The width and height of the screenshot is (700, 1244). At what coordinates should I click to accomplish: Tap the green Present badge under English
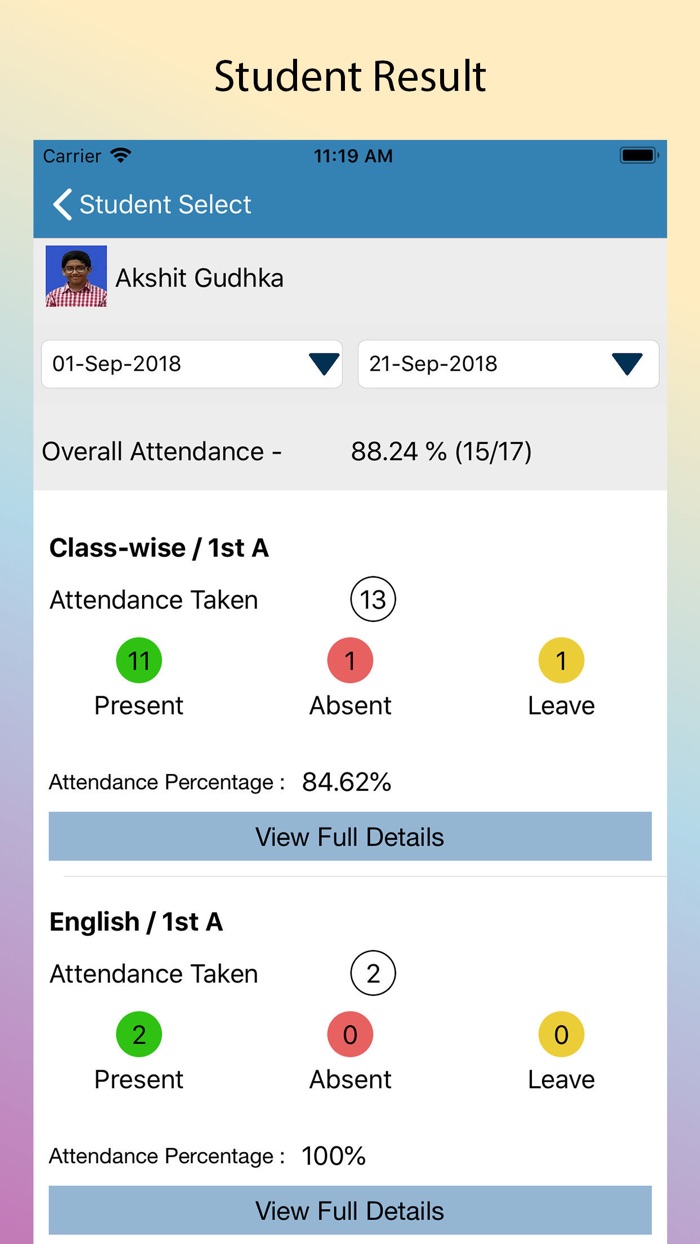point(139,1035)
